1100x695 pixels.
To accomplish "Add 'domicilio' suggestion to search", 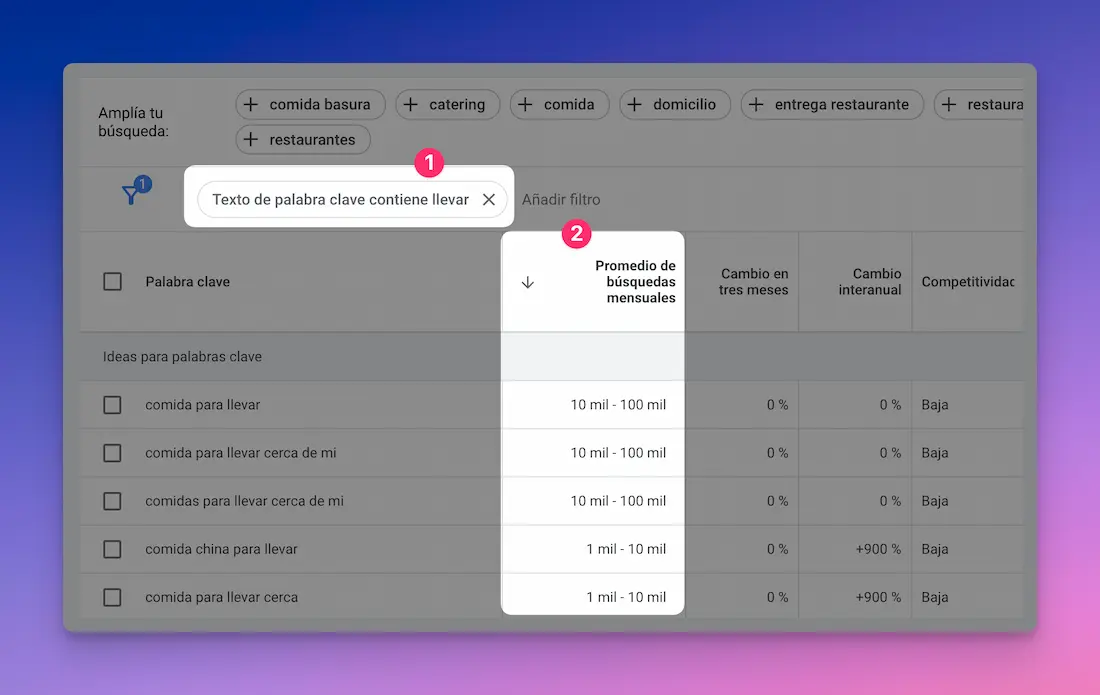I will coord(674,104).
